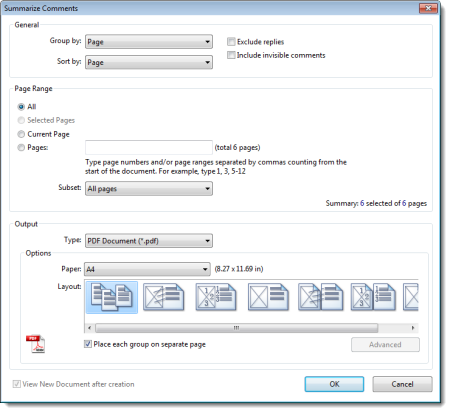This screenshot has width=450, height=412.
Task: Enable the Exclude replies checkbox
Action: click(231, 42)
